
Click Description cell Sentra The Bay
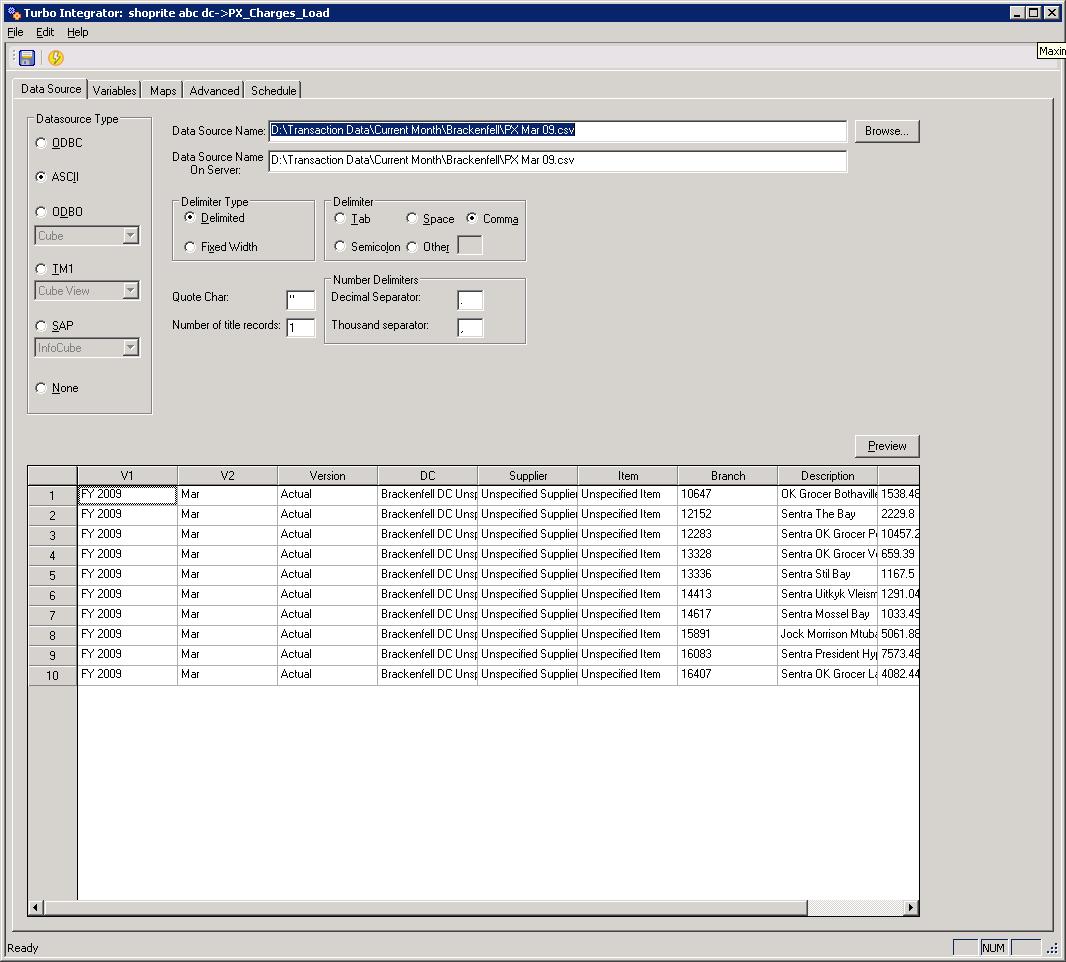827,514
